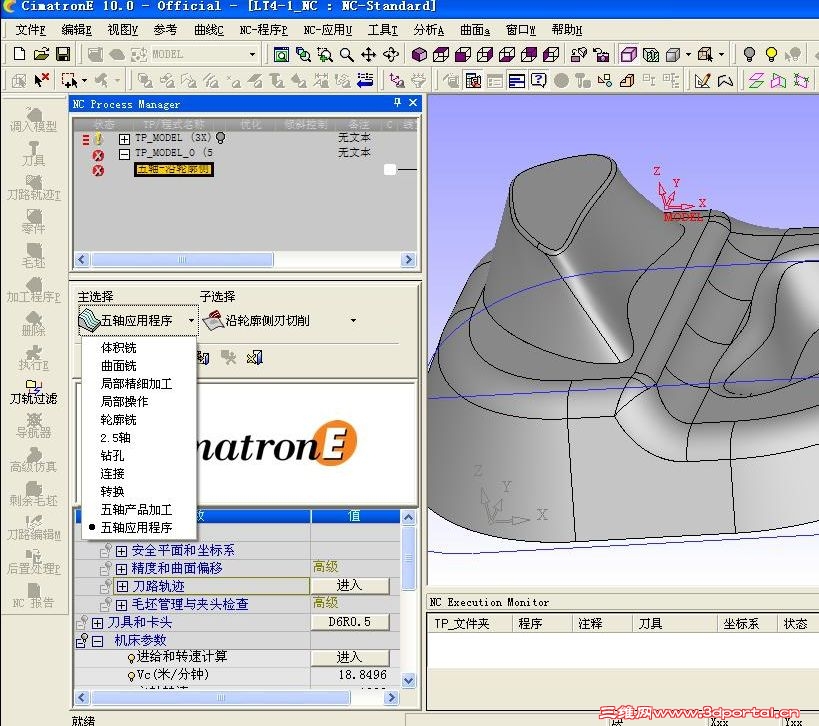This screenshot has height=726, width=819.
Task: Switch to isometric view cube icon
Action: 419,54
